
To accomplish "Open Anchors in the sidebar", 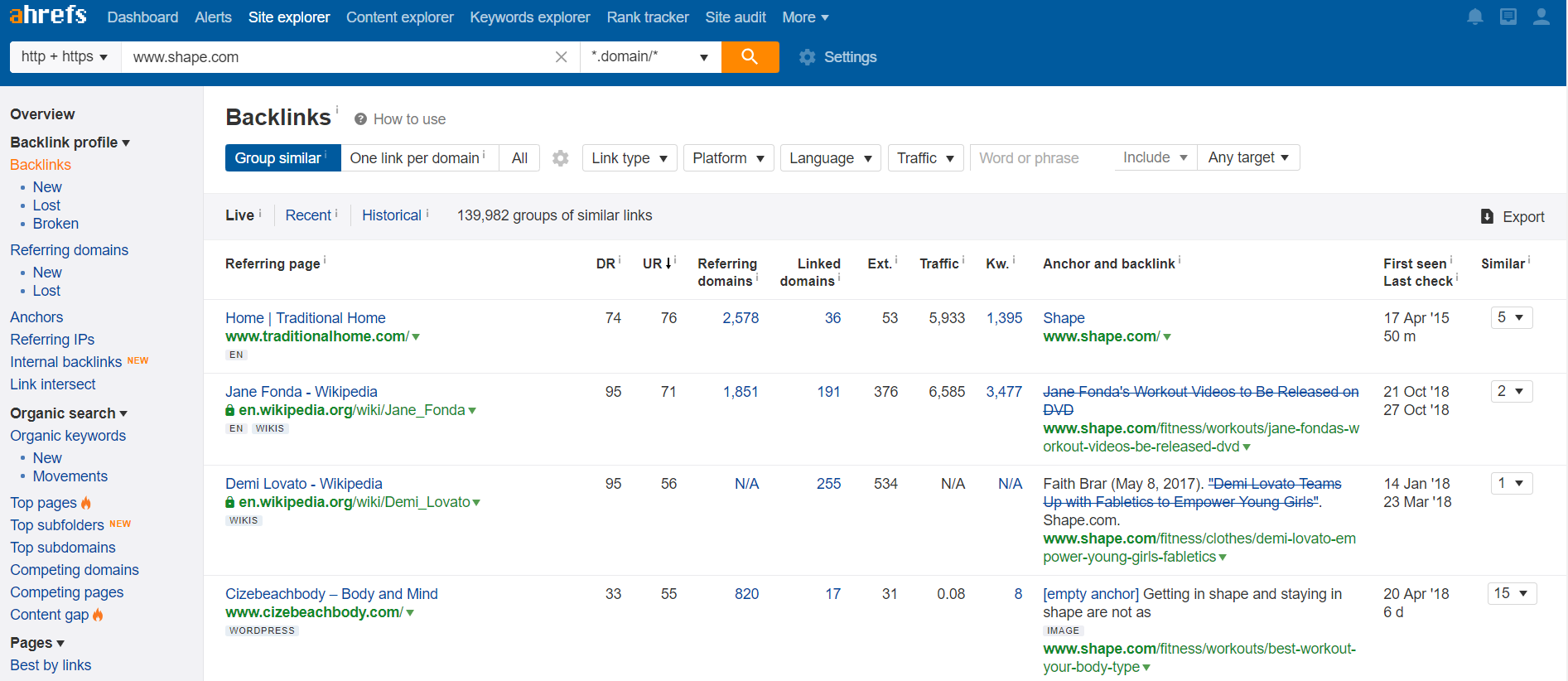I will pos(36,317).
